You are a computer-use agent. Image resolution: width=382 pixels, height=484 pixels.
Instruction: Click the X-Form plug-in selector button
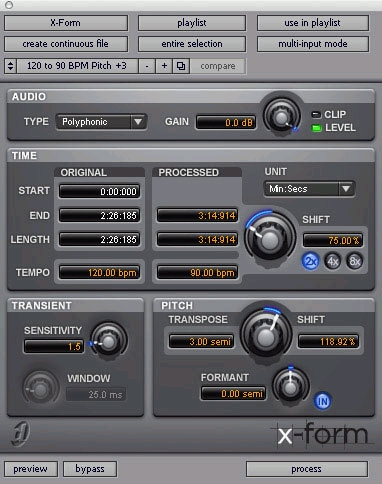pos(66,23)
